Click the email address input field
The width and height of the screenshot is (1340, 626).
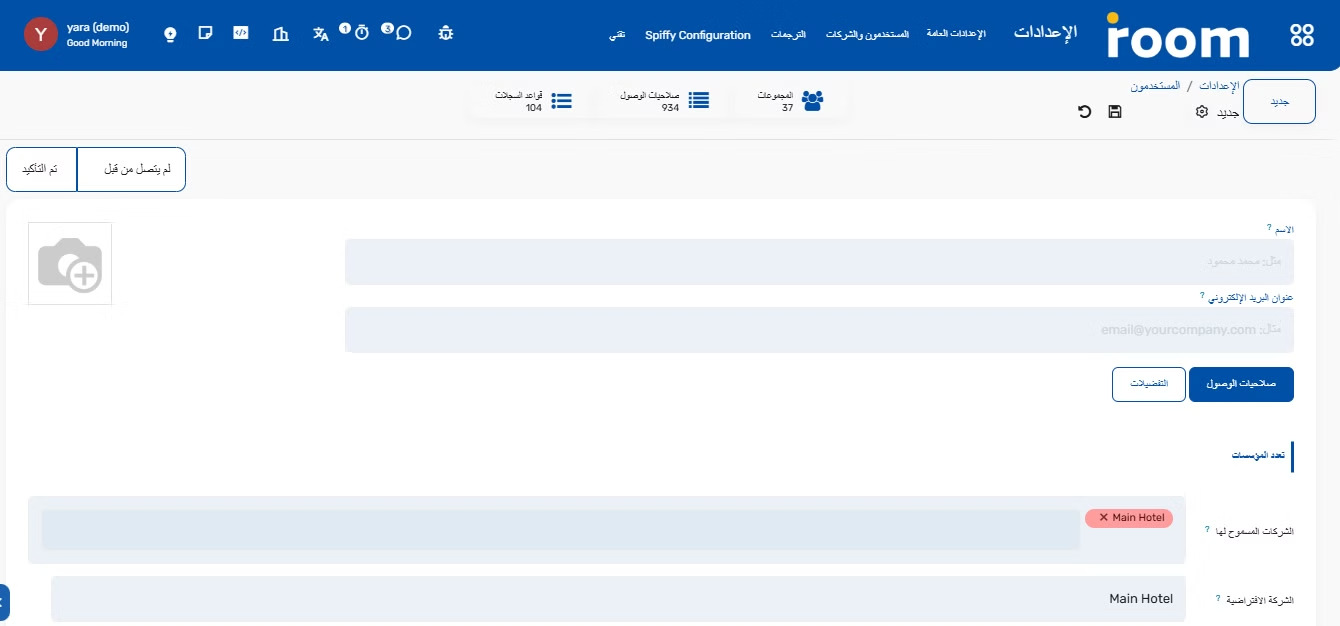(x=818, y=330)
